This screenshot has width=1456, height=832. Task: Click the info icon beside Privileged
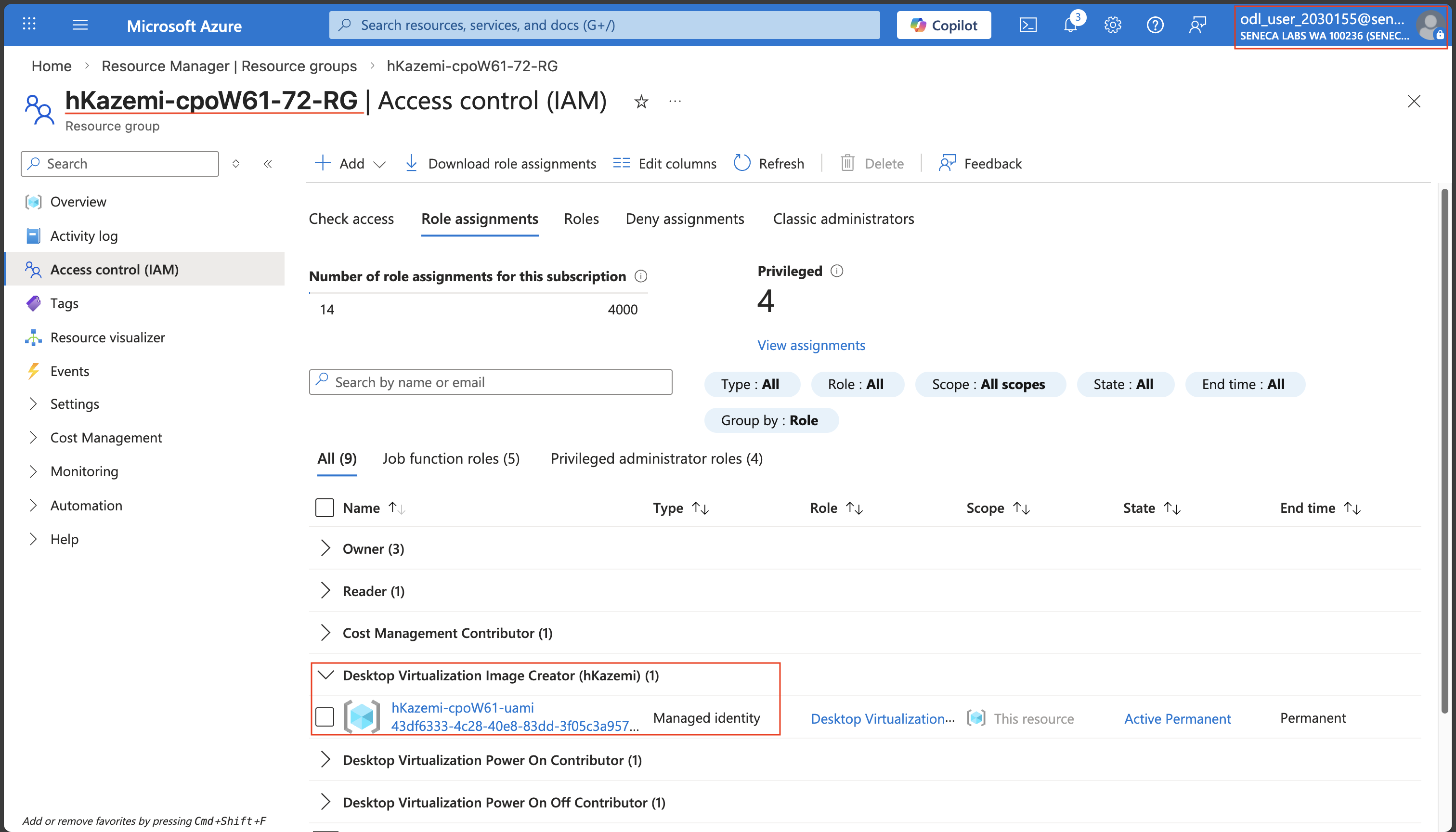point(836,271)
